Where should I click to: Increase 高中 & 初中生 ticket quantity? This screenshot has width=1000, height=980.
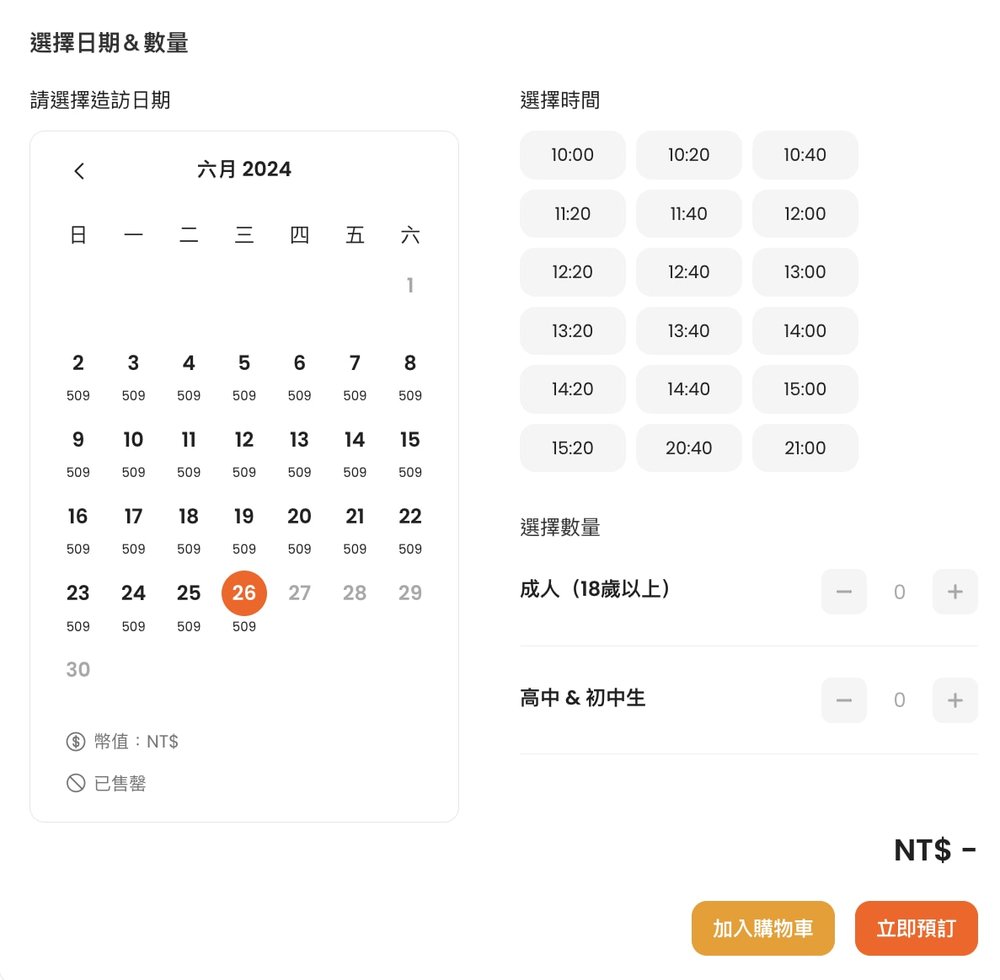click(954, 700)
